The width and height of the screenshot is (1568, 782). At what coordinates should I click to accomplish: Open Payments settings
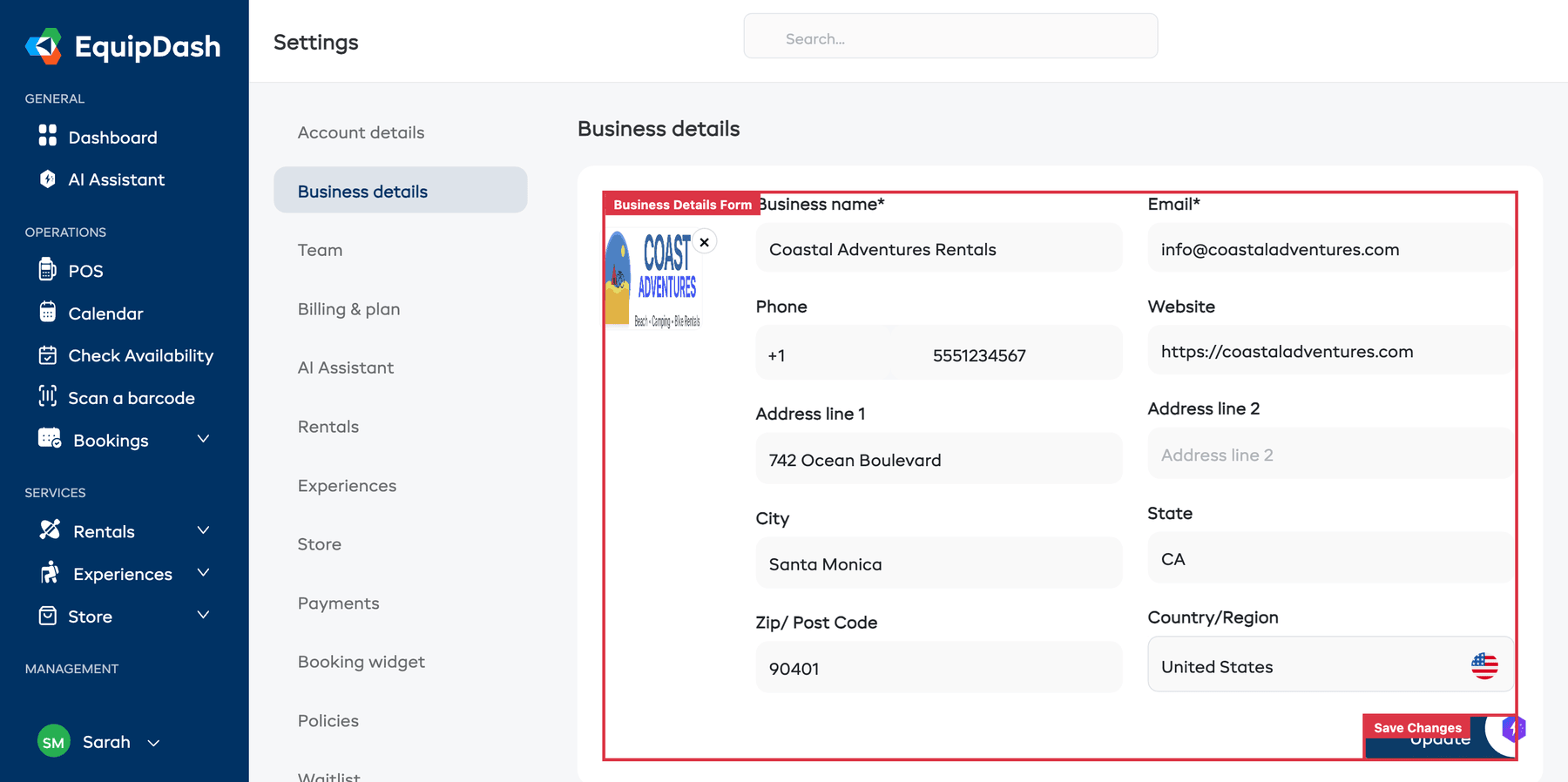click(339, 603)
